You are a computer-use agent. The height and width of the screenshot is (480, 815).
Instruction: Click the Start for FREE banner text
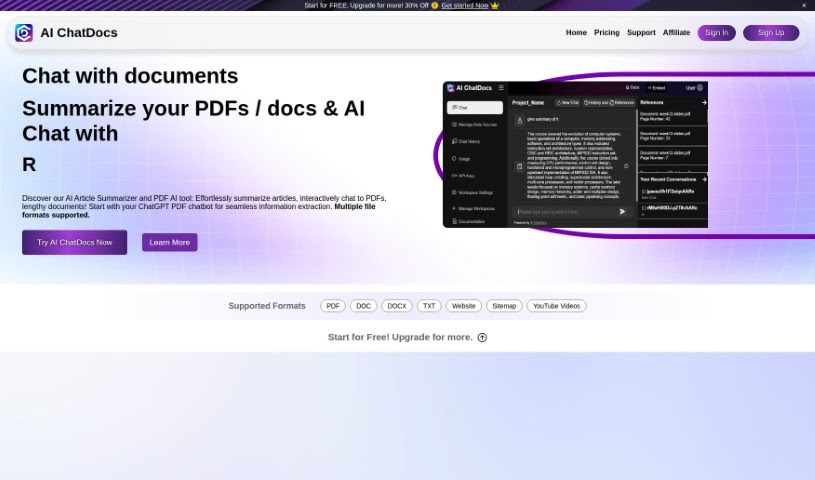366,5
